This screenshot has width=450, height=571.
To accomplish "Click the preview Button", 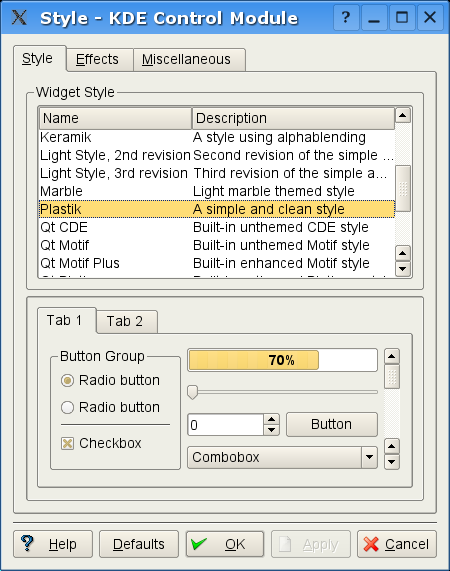I will (x=332, y=424).
